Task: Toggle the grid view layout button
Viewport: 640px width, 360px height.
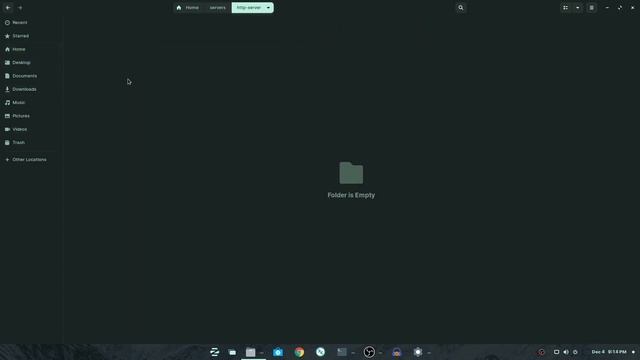Action: 565,8
